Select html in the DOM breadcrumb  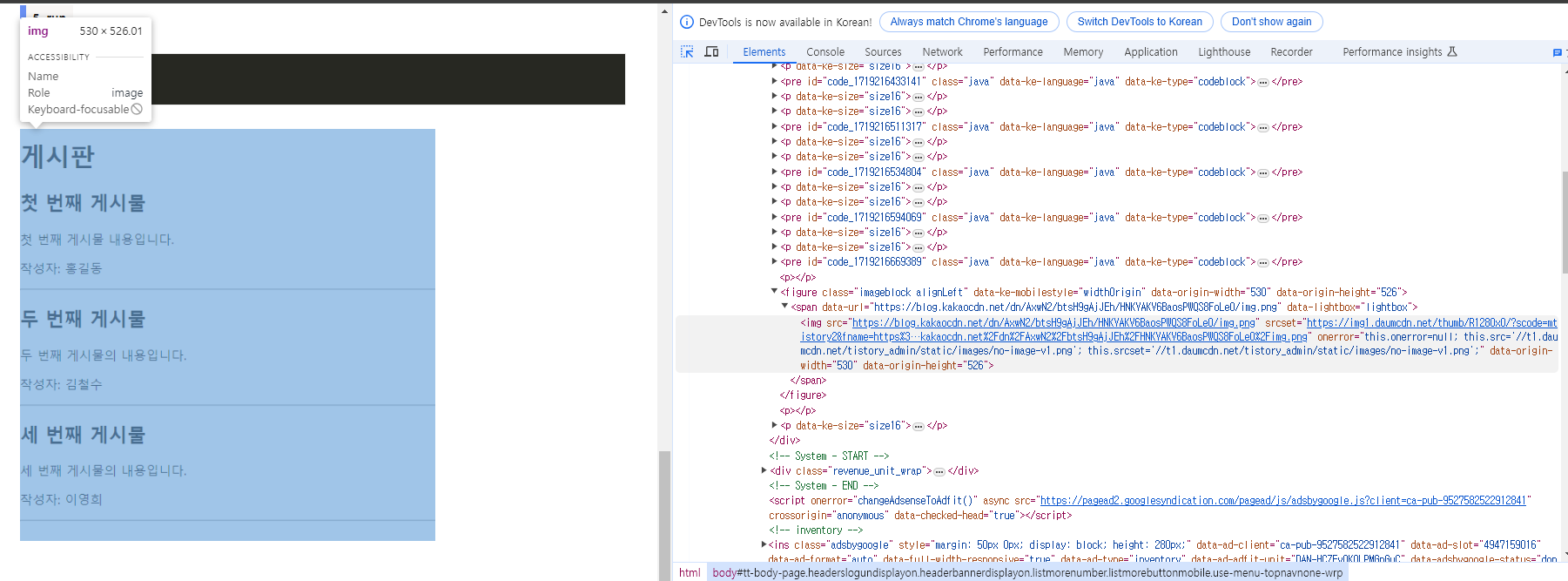(x=690, y=572)
